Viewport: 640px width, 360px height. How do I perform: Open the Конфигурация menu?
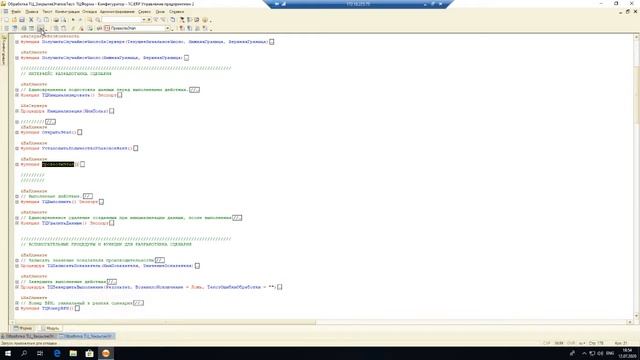coord(67,12)
